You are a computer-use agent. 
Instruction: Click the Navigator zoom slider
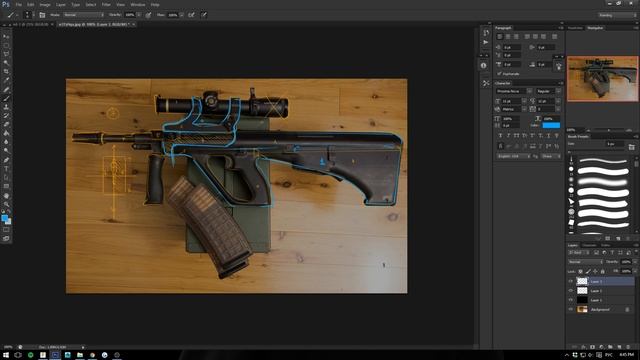(608, 130)
